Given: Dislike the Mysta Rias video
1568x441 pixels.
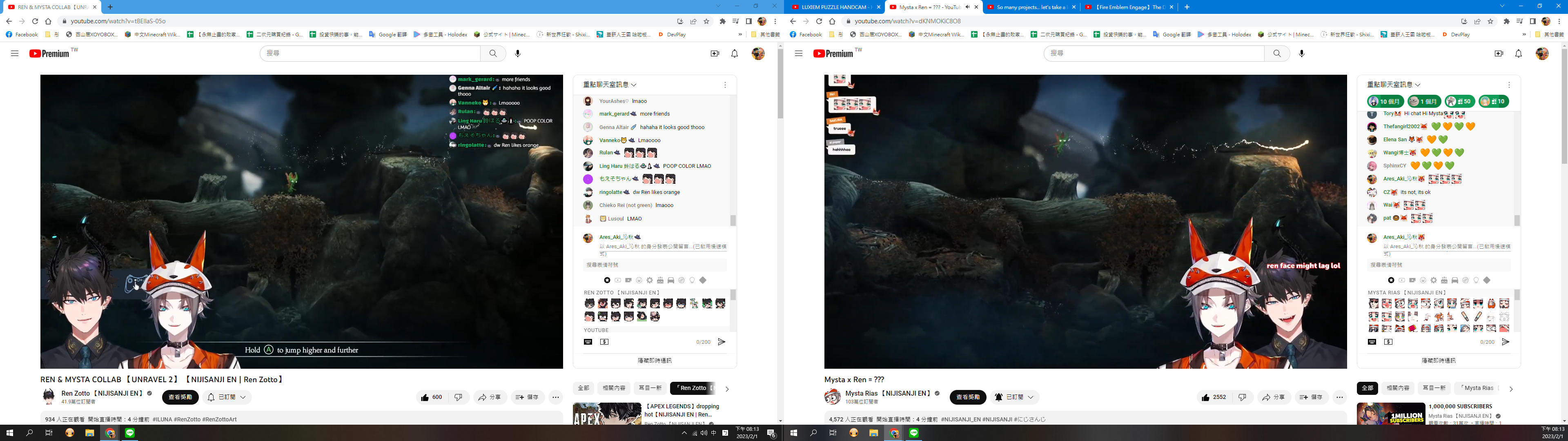Looking at the screenshot, I should coord(1242,397).
